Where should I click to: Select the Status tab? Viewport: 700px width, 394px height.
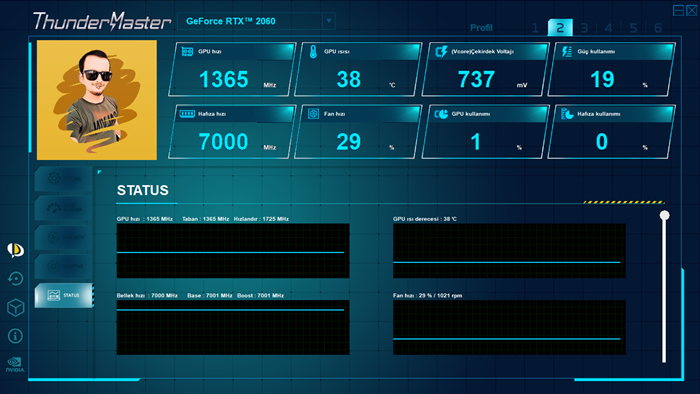coord(64,295)
